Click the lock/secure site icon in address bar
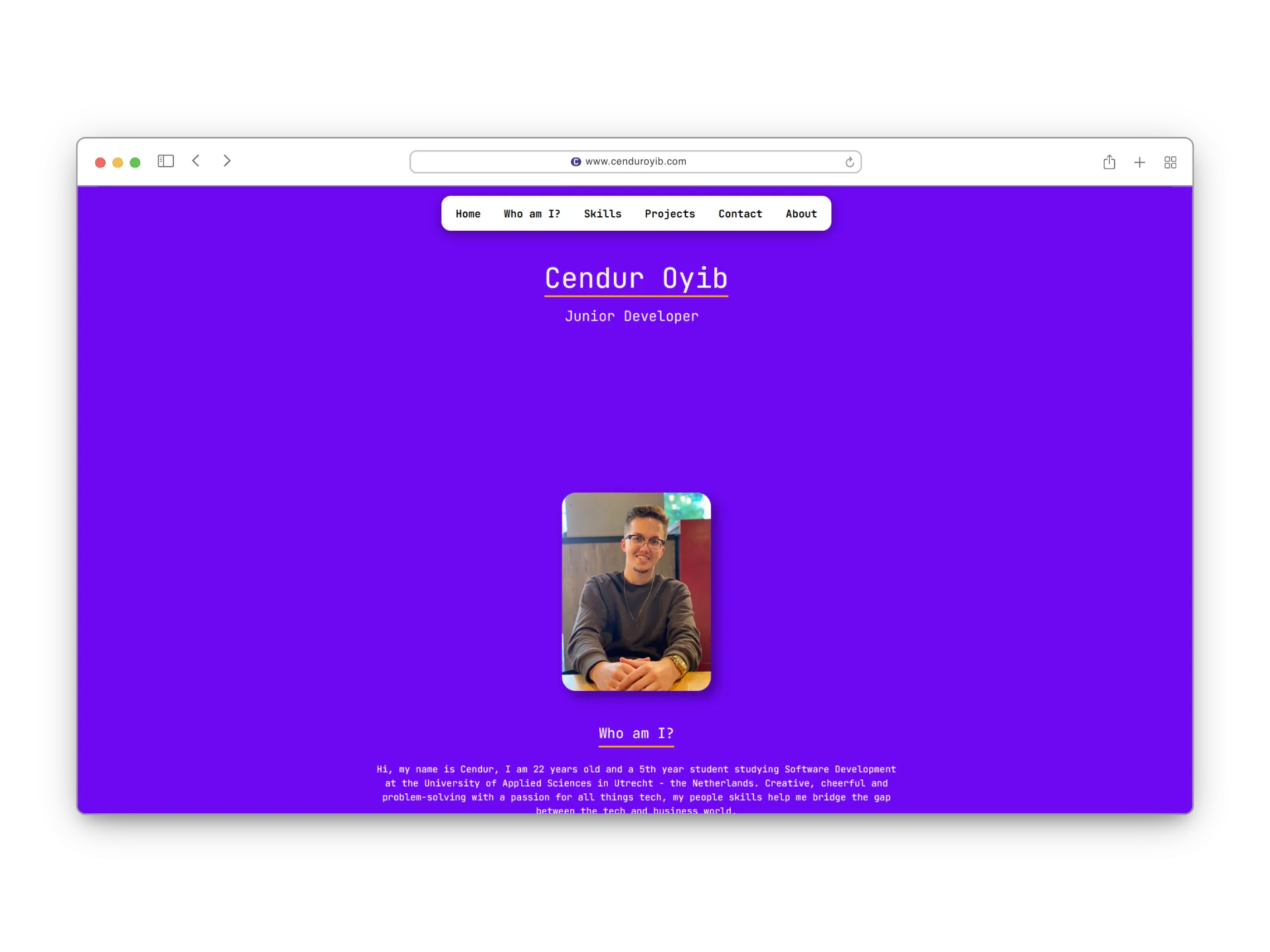 click(x=576, y=161)
